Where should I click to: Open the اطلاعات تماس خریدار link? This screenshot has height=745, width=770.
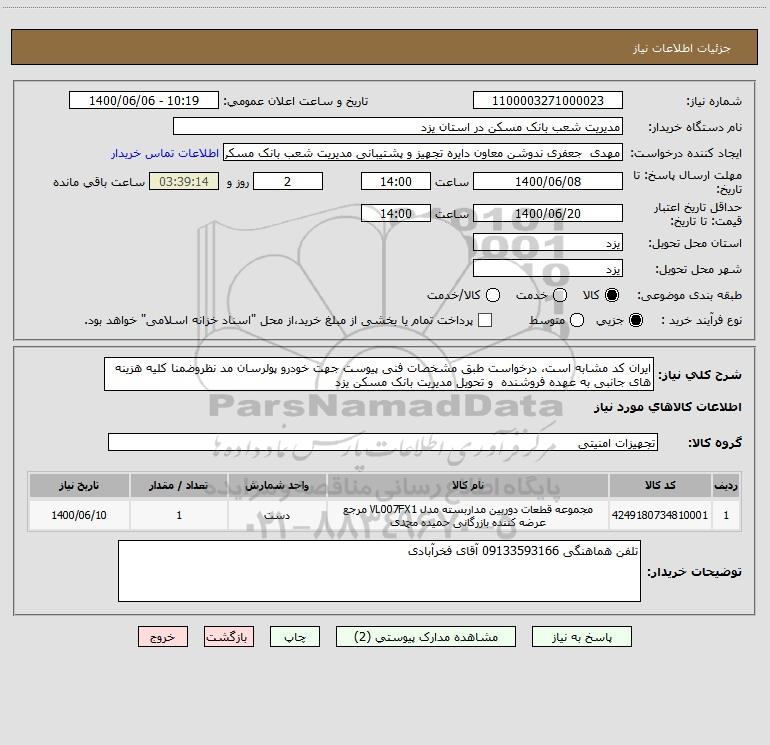coord(165,153)
